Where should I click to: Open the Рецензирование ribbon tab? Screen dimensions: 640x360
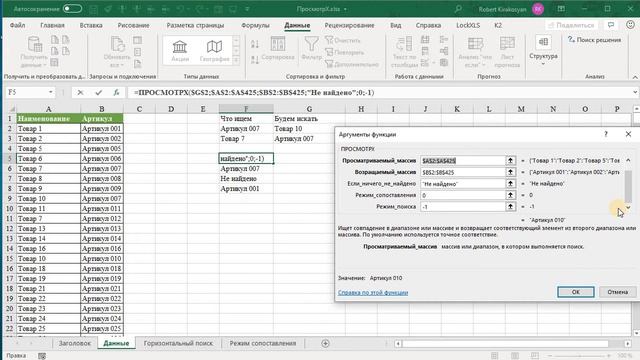349,25
